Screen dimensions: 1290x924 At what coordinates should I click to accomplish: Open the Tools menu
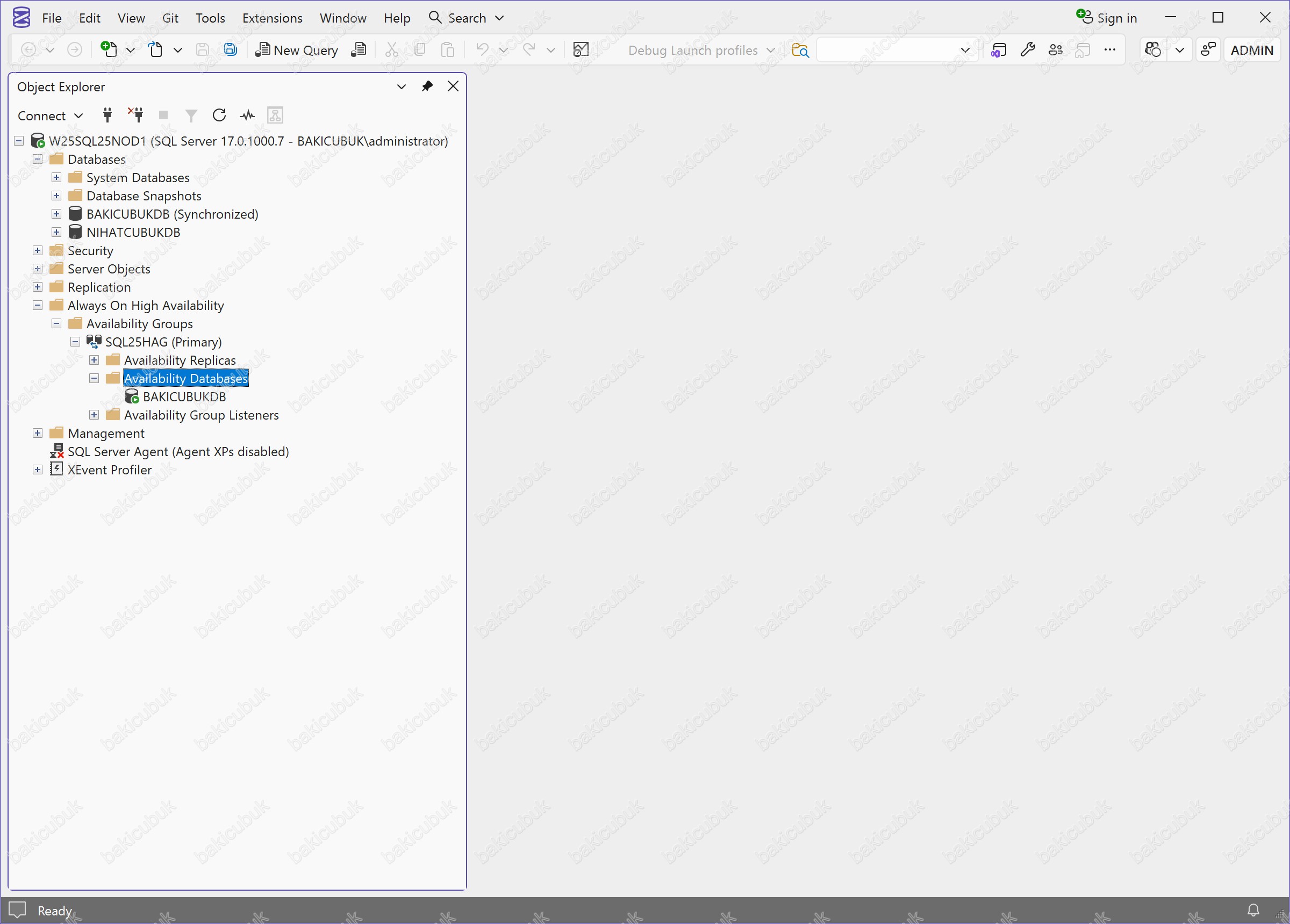click(x=210, y=18)
